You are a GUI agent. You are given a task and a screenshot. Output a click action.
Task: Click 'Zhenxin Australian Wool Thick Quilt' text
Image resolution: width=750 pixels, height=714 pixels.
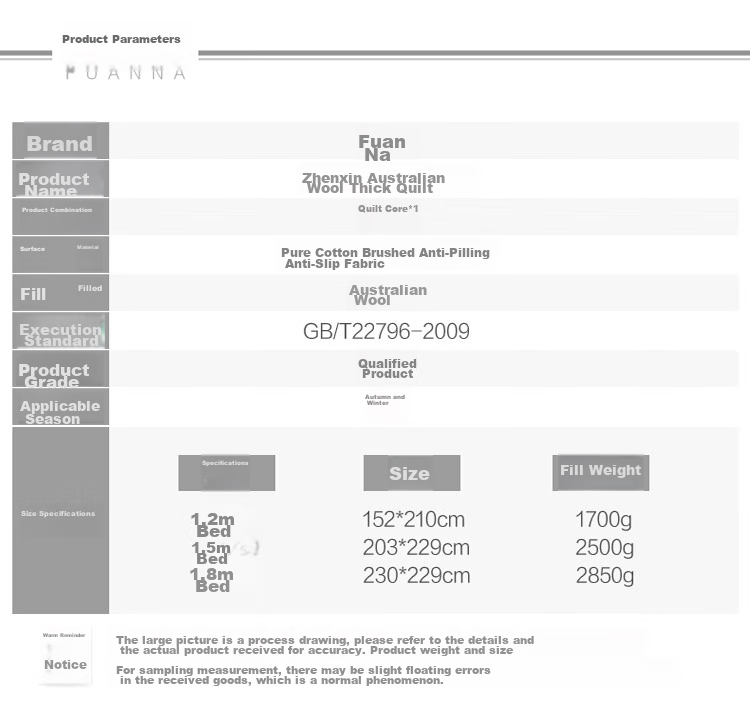tap(373, 183)
